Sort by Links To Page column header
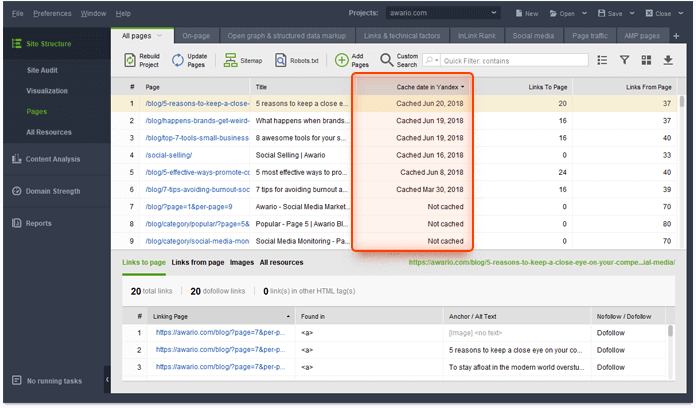696x408 pixels. [548, 87]
